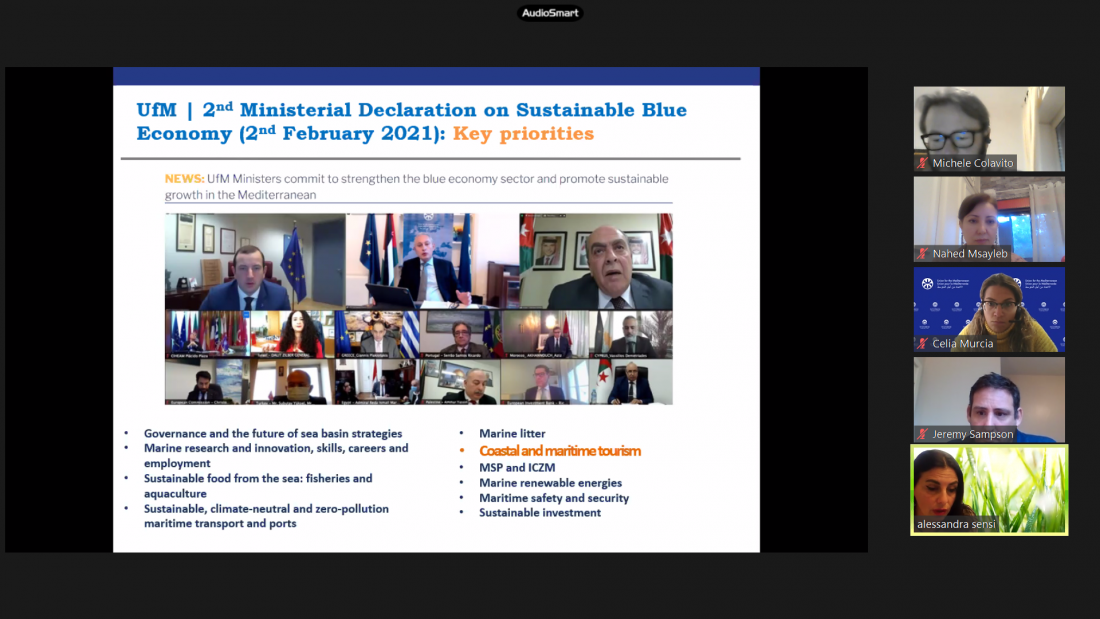Click the MSP and ICZM bullet point

point(517,468)
